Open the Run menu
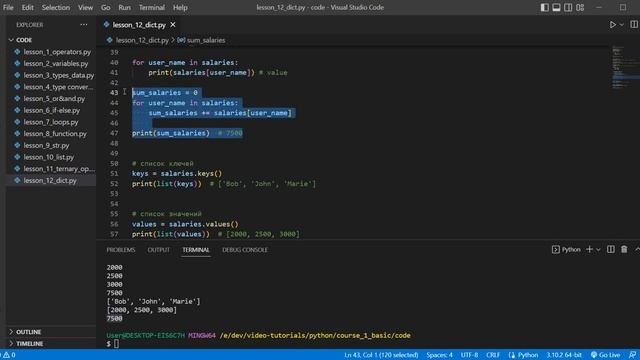This screenshot has height=360, width=640. point(124,7)
